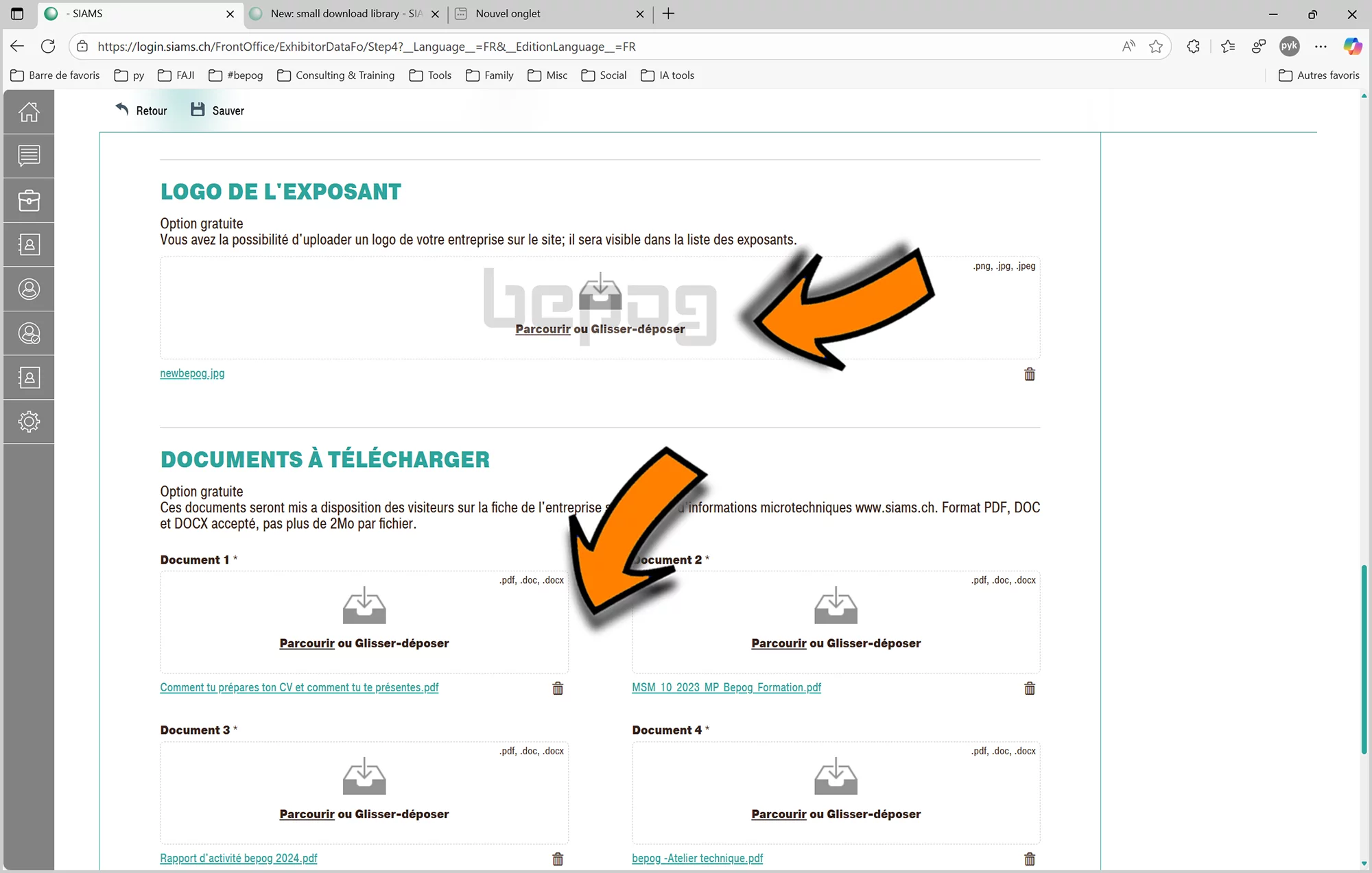
Task: Open the verified user sidebar icon
Action: pos(29,333)
